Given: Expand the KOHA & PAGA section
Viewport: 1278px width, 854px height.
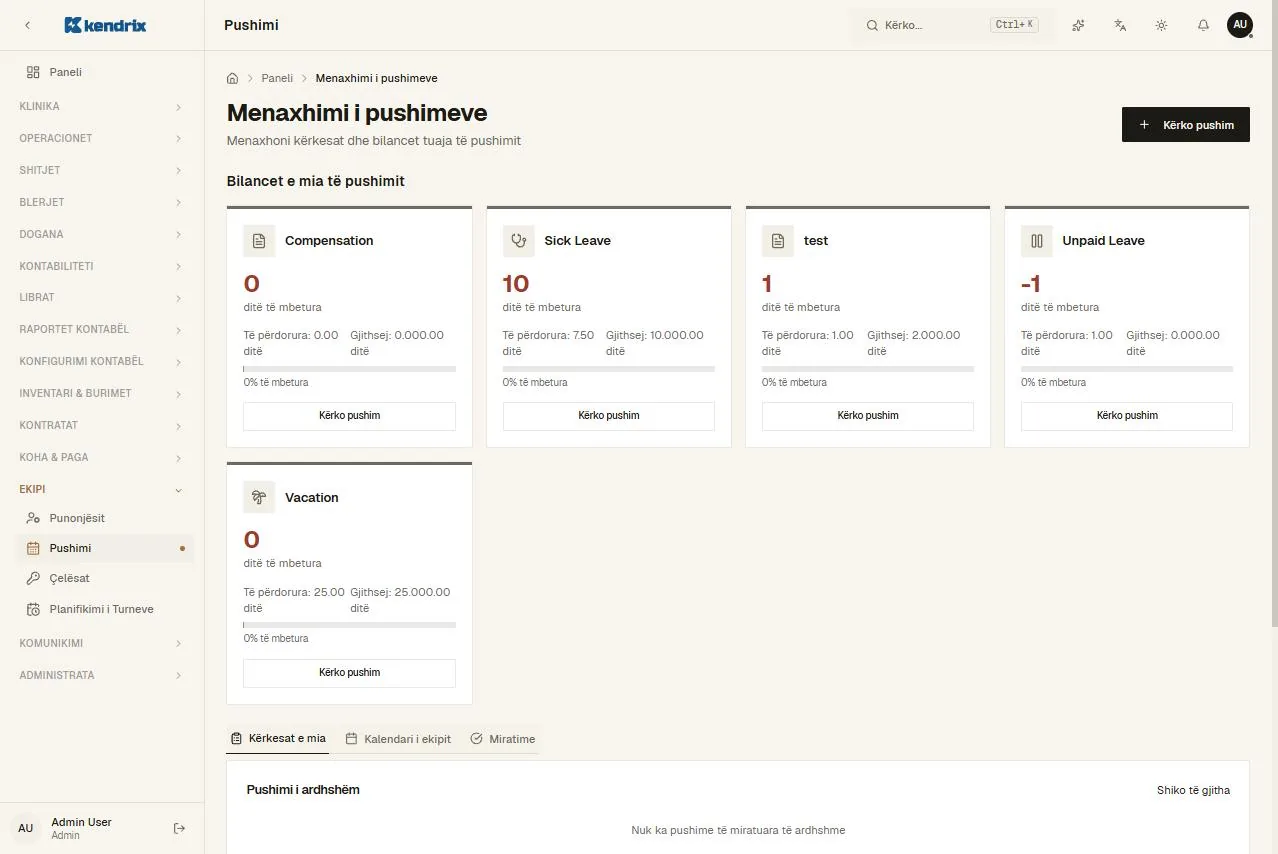Looking at the screenshot, I should (x=101, y=457).
